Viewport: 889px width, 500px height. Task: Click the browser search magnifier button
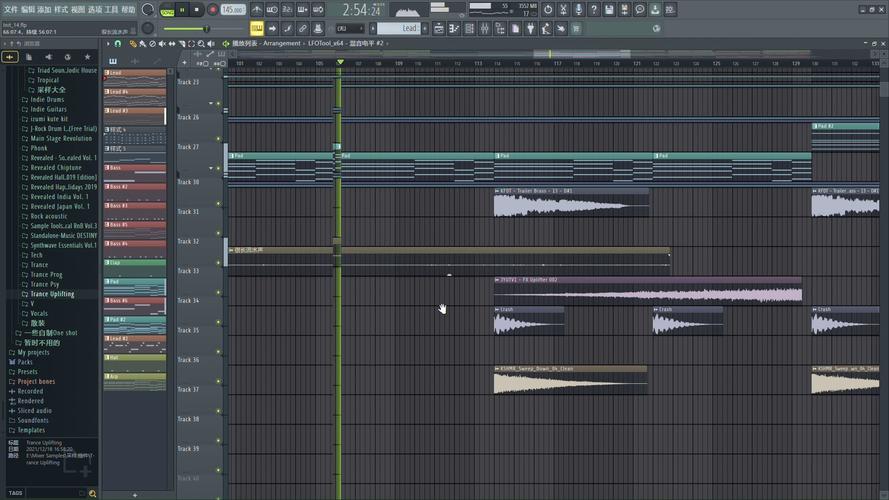pos(92,493)
